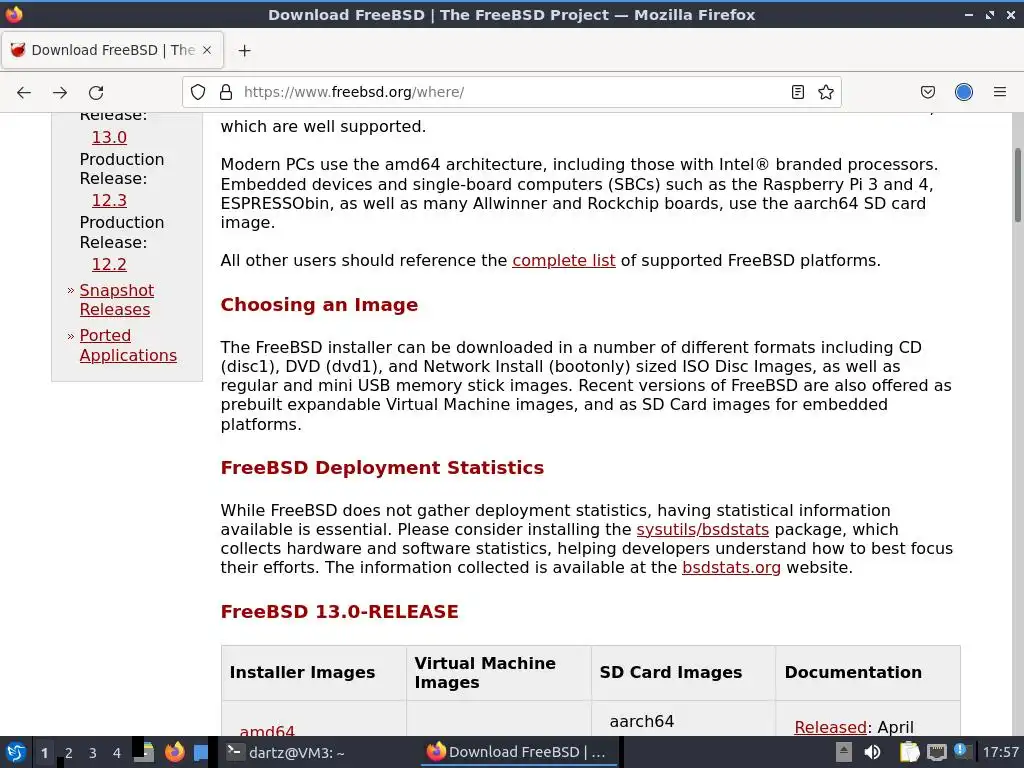Click the forward navigation arrow
1024x768 pixels.
[60, 92]
